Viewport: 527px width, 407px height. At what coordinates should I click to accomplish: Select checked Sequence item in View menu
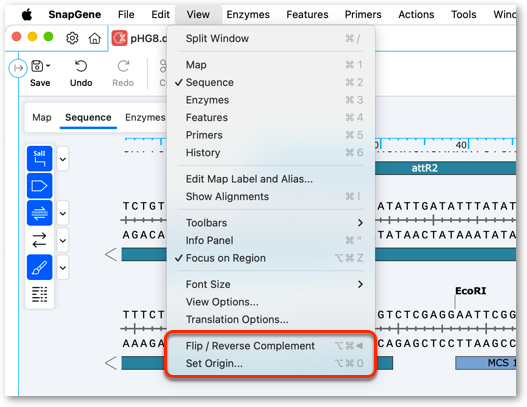271,82
